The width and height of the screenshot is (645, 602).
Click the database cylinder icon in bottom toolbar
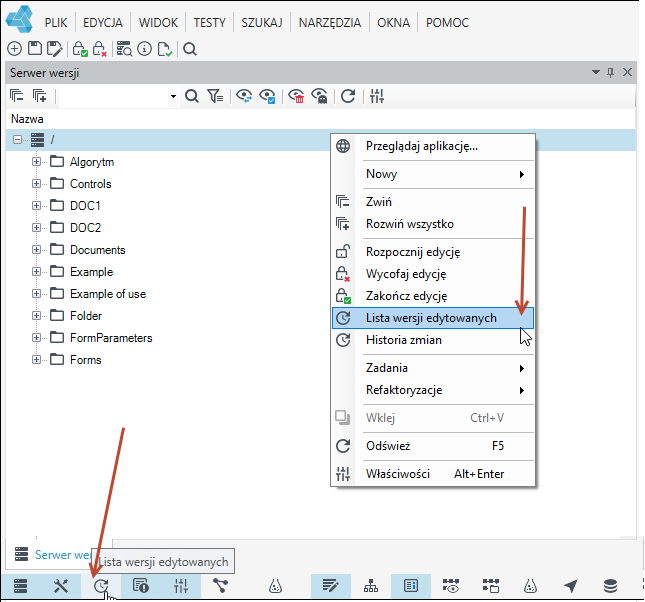610,586
